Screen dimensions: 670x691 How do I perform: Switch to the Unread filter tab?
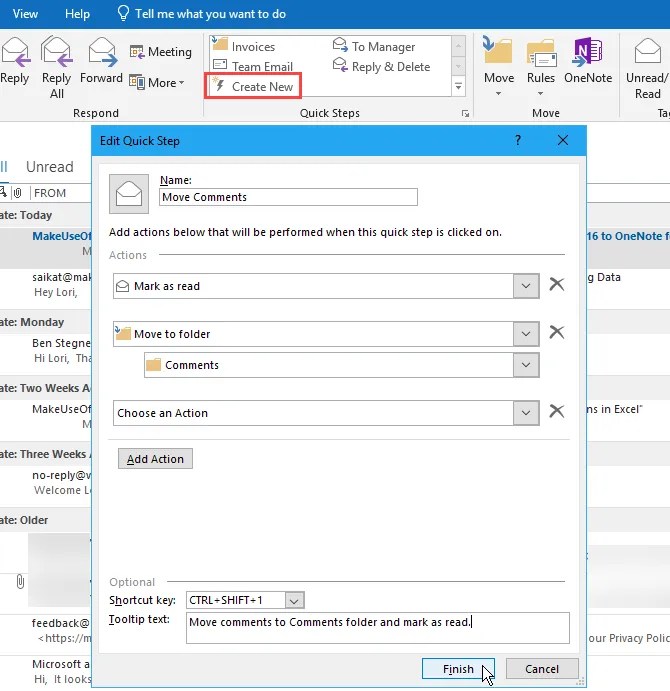pyautogui.click(x=50, y=167)
